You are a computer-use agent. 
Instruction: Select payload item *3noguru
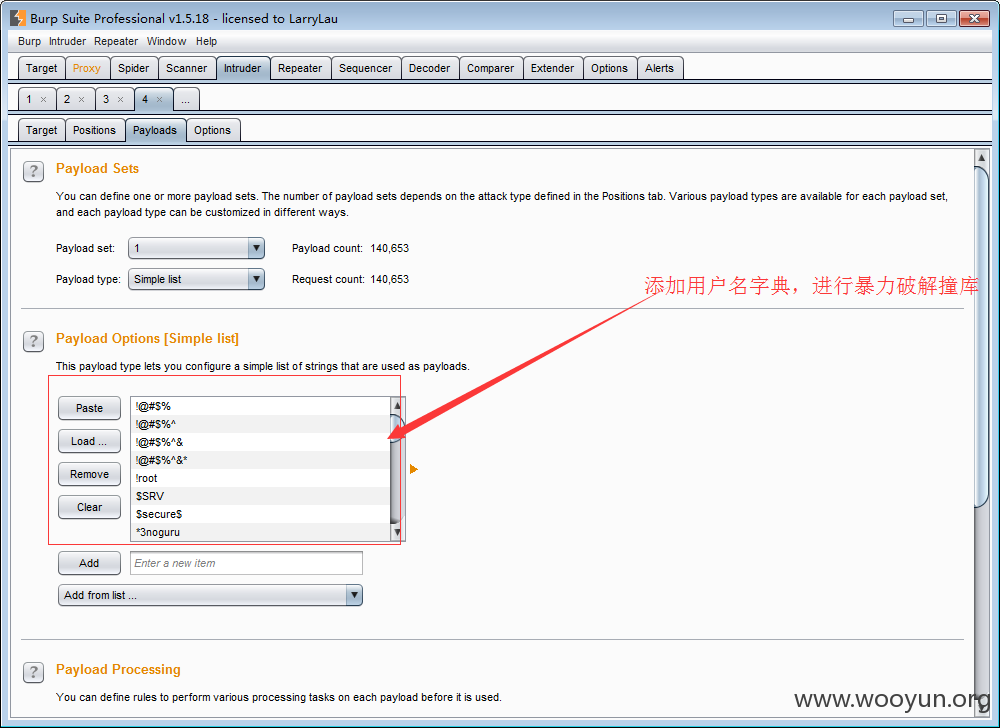coord(260,532)
